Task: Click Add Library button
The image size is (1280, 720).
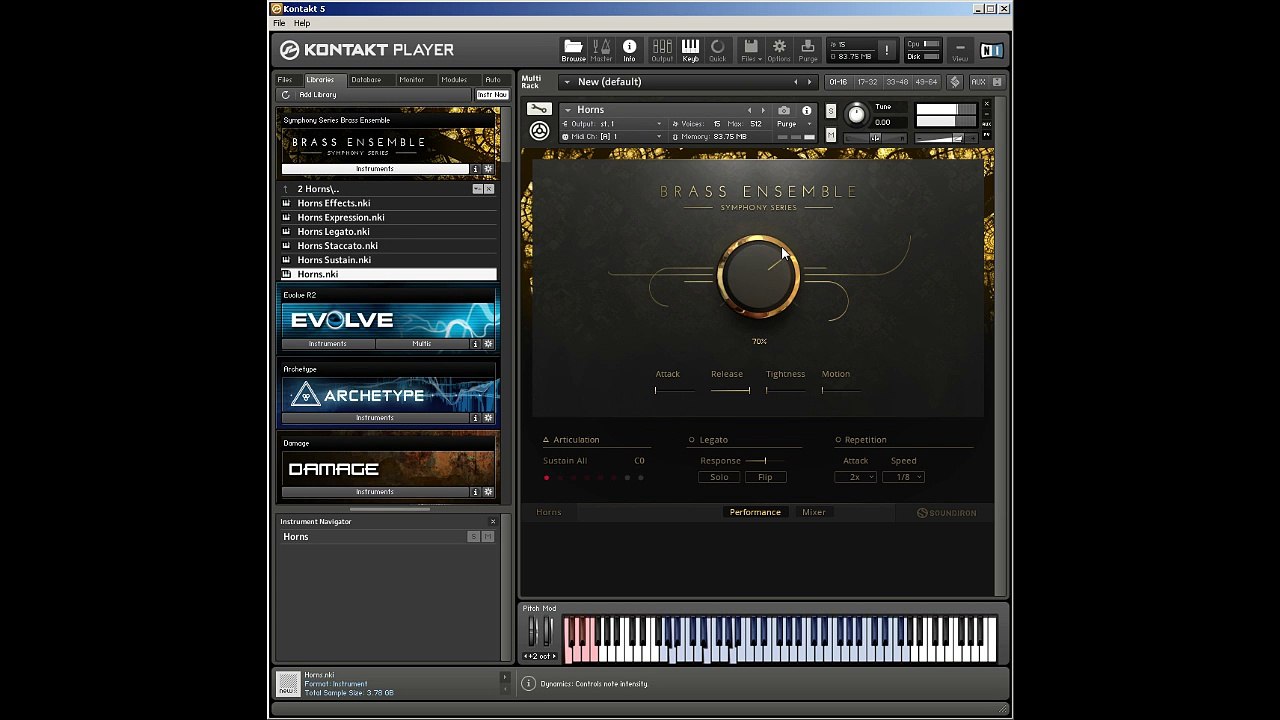Action: click(318, 95)
